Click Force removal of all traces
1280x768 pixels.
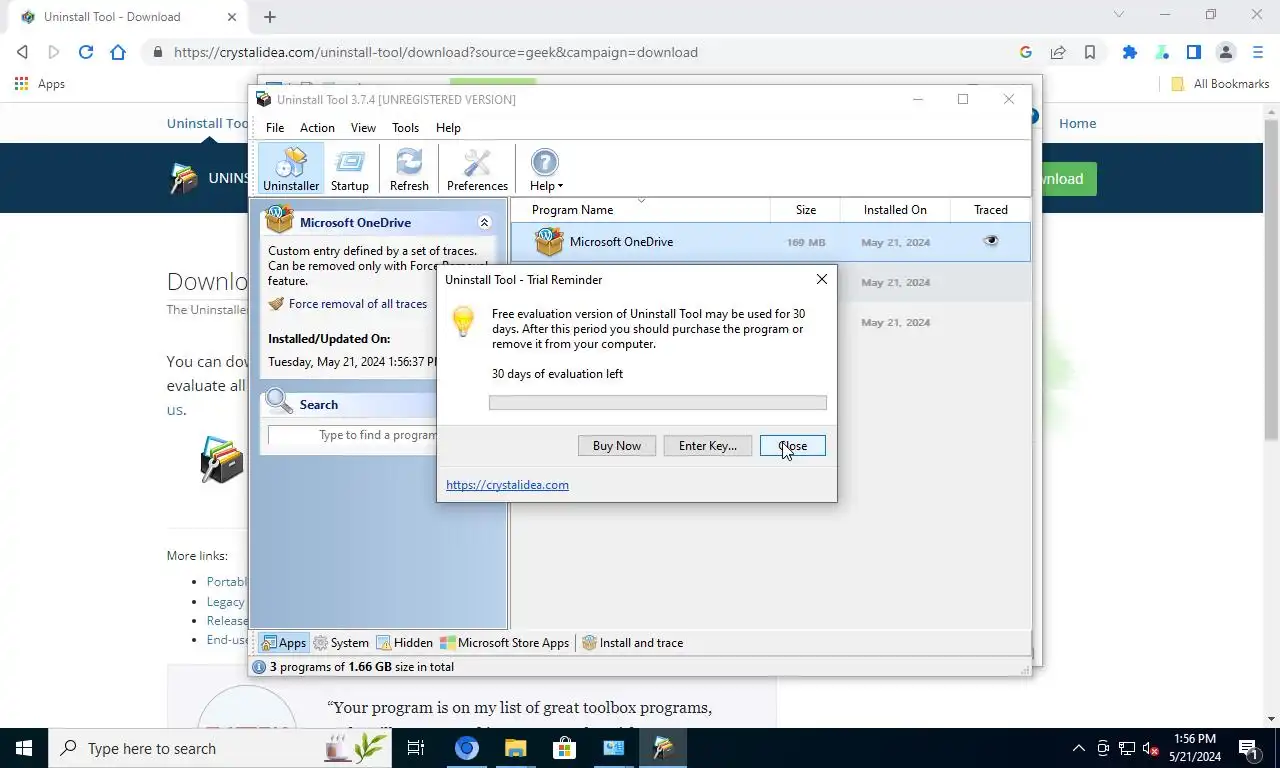tap(358, 304)
